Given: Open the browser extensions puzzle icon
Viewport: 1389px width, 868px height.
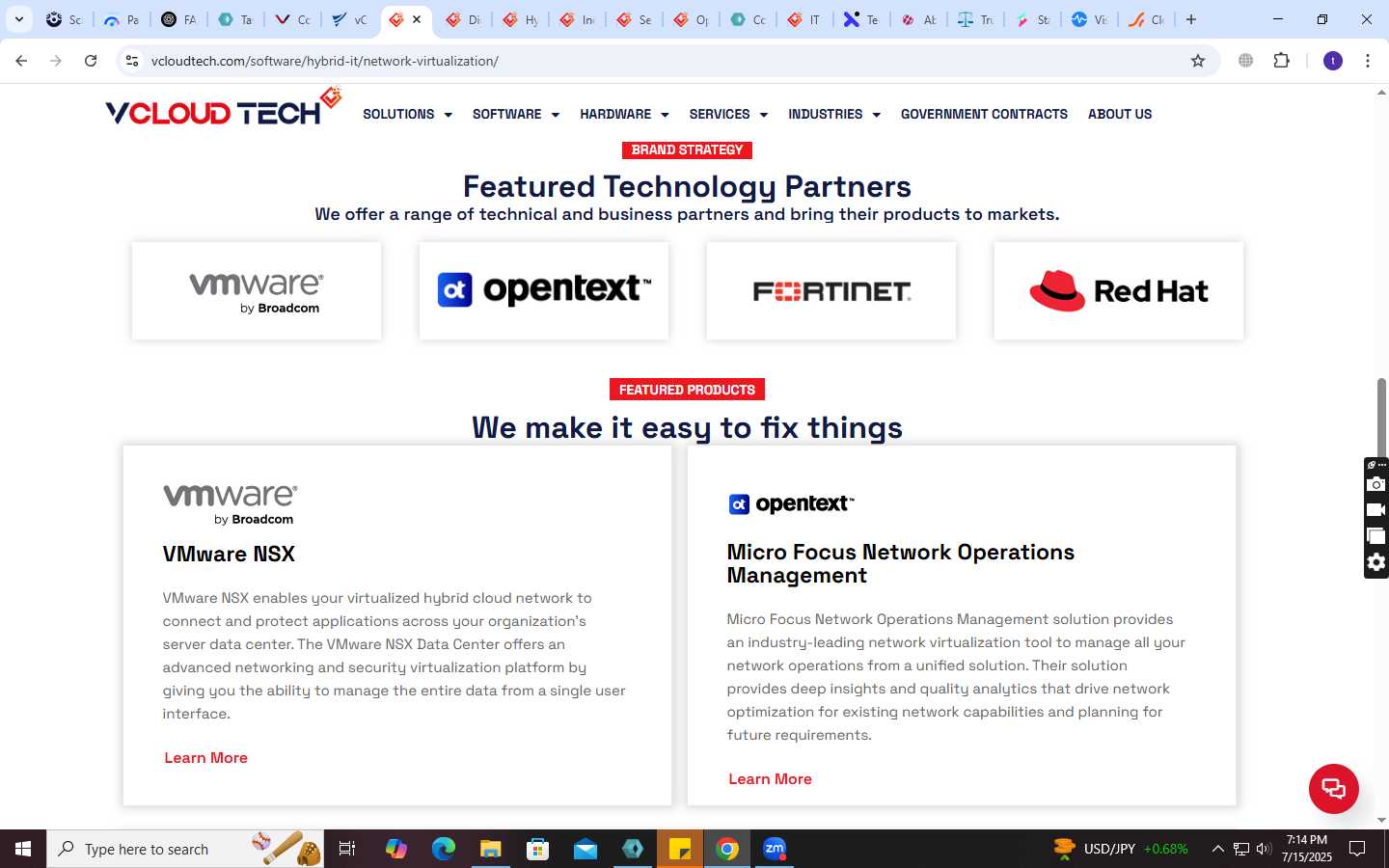Looking at the screenshot, I should (x=1282, y=61).
